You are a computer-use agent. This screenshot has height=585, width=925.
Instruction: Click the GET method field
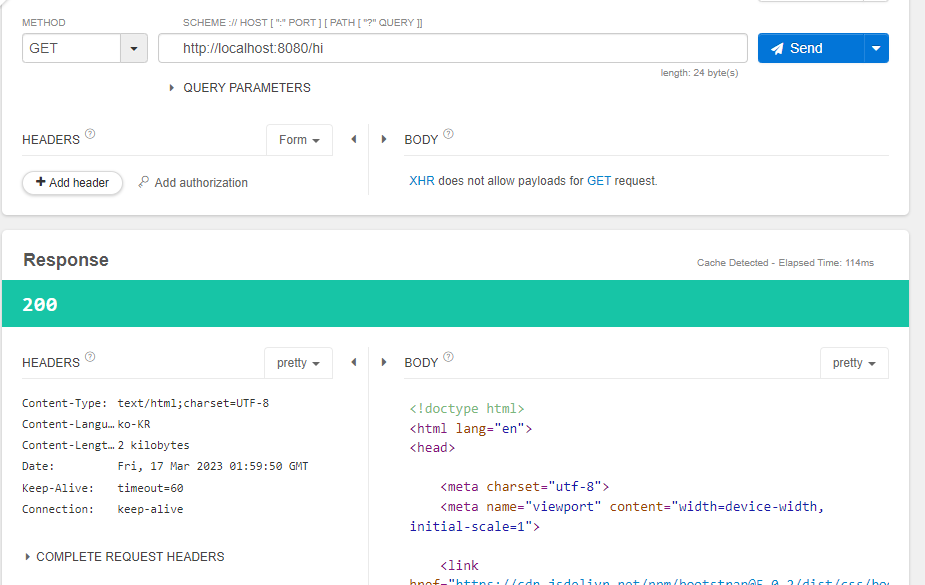[71, 48]
